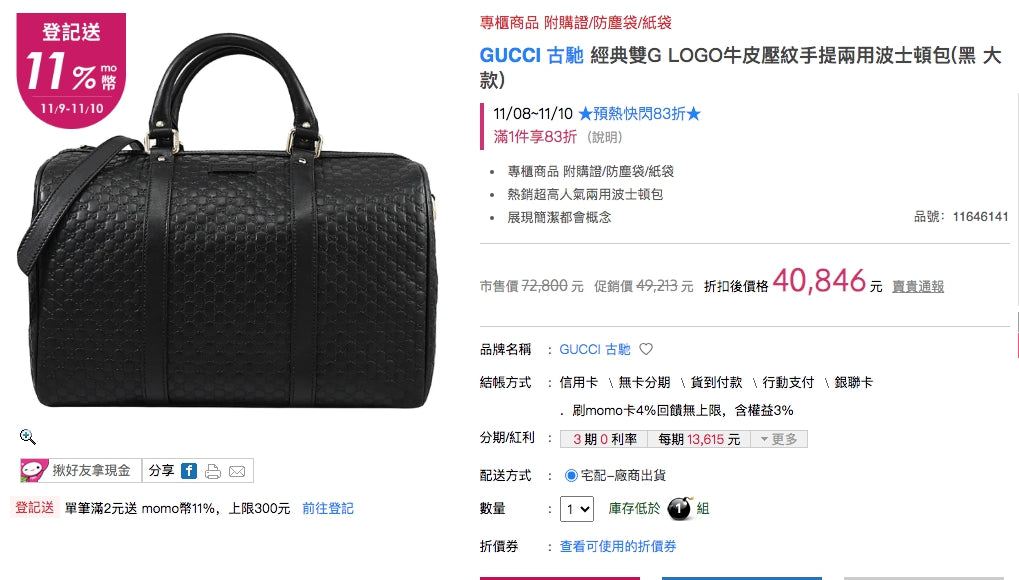Click the 登記送 11% mo幣 badge
The height and width of the screenshot is (580, 1019).
click(71, 70)
